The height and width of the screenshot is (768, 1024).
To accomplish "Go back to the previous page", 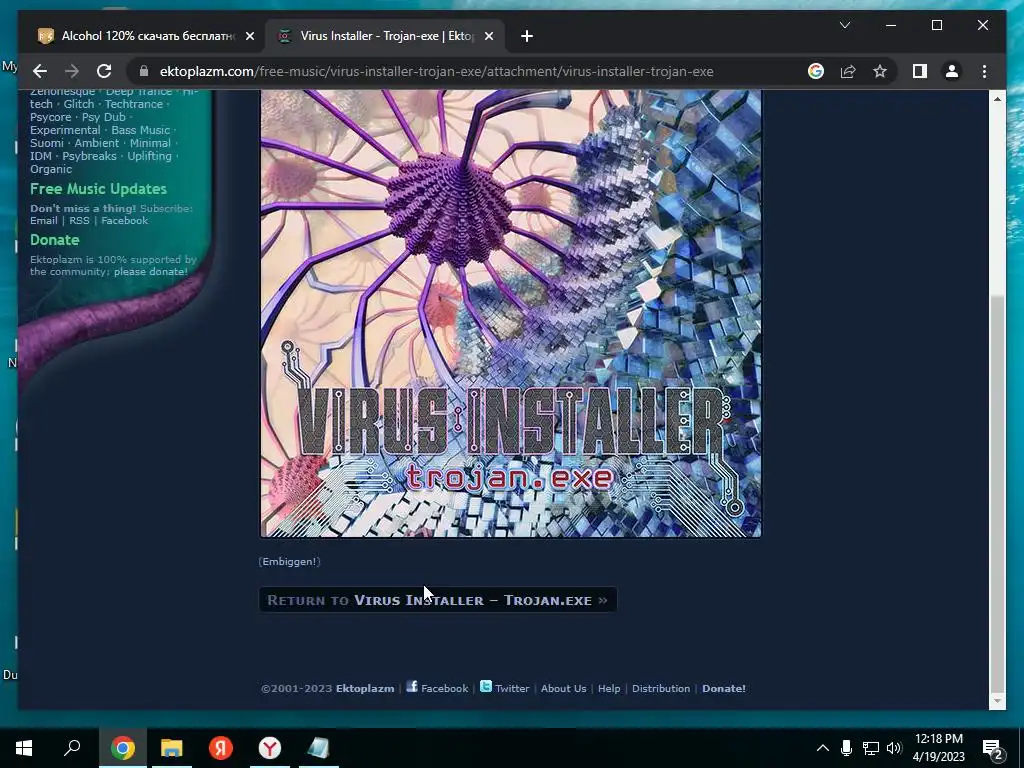I will coord(40,71).
